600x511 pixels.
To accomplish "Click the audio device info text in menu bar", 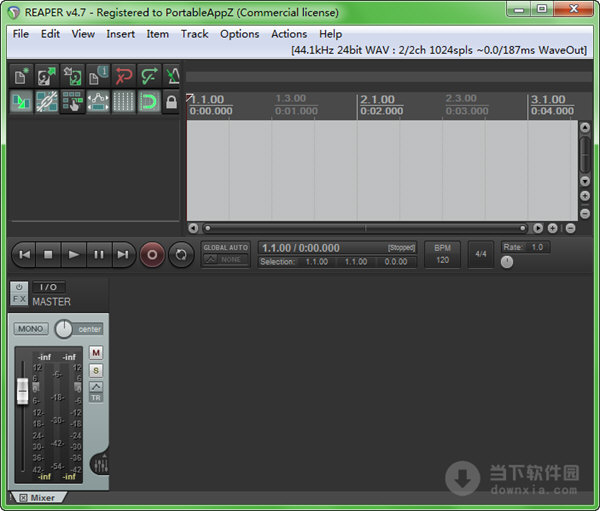I will (439, 50).
